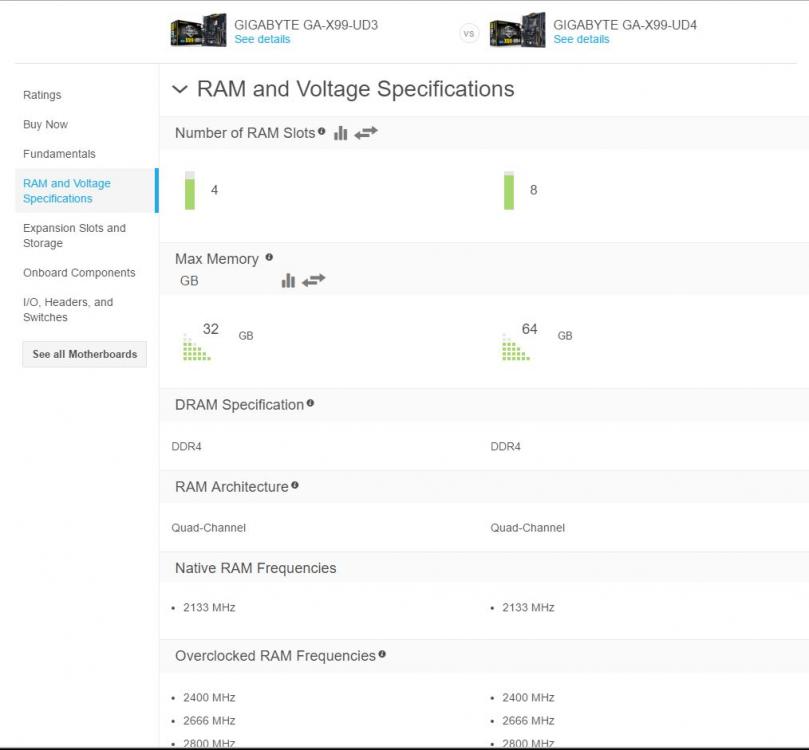809x750 pixels.
Task: Jump to Expansion Slots and Storage
Action: (x=74, y=235)
